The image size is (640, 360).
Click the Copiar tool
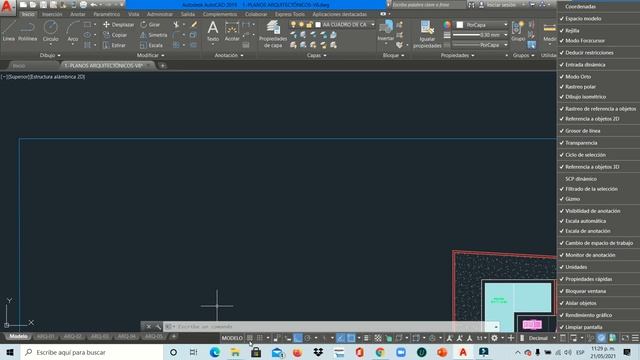[115, 35]
